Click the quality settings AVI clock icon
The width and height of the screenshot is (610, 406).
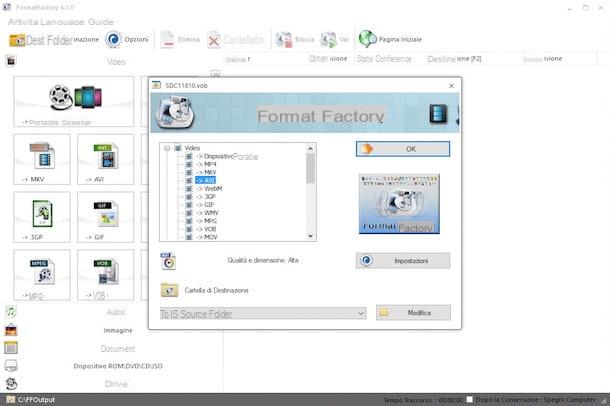pyautogui.click(x=168, y=261)
